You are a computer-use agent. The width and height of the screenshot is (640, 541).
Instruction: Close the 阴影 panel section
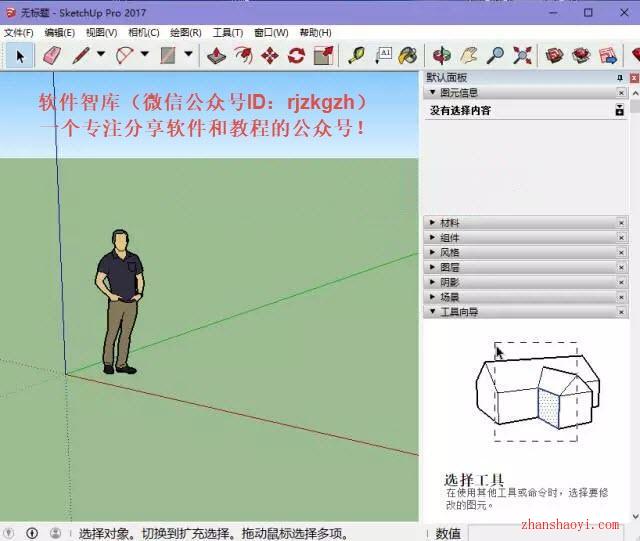tap(621, 282)
